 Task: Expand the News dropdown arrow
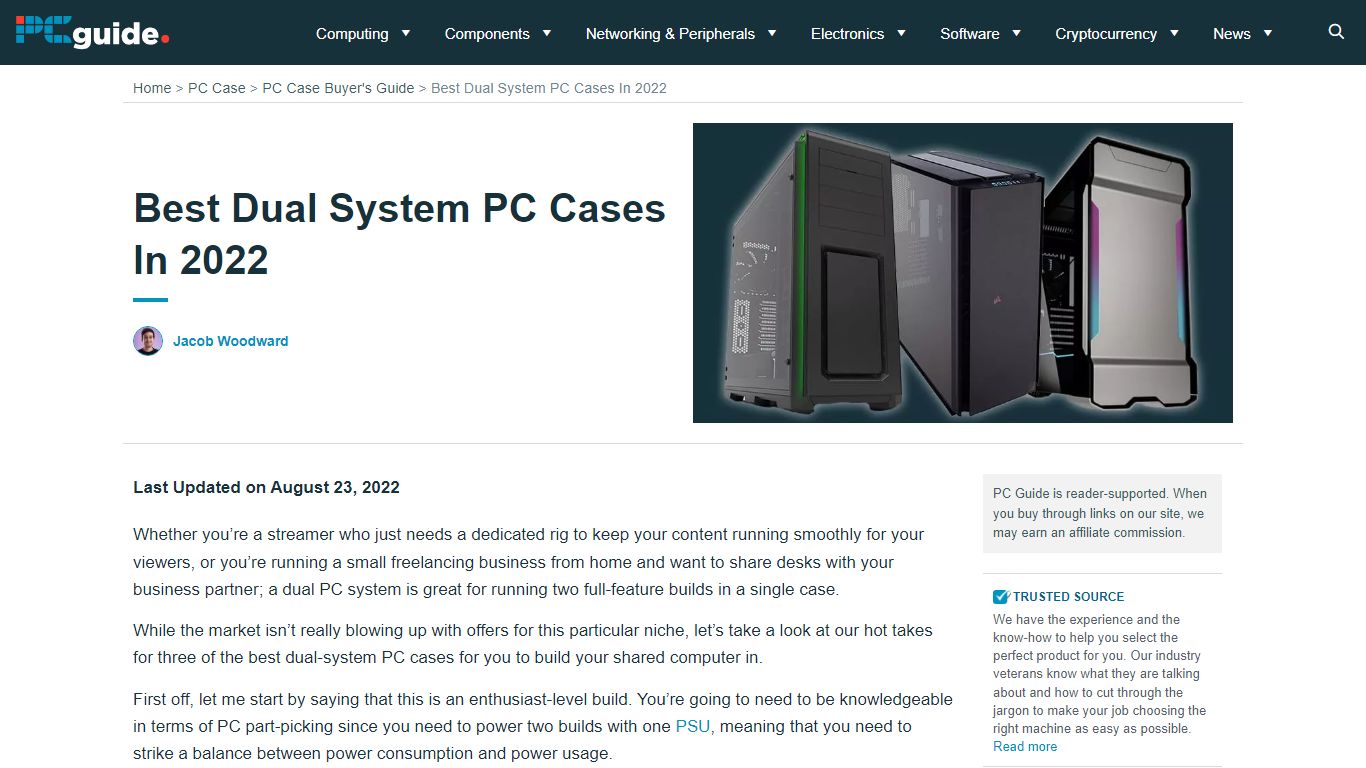[x=1268, y=33]
